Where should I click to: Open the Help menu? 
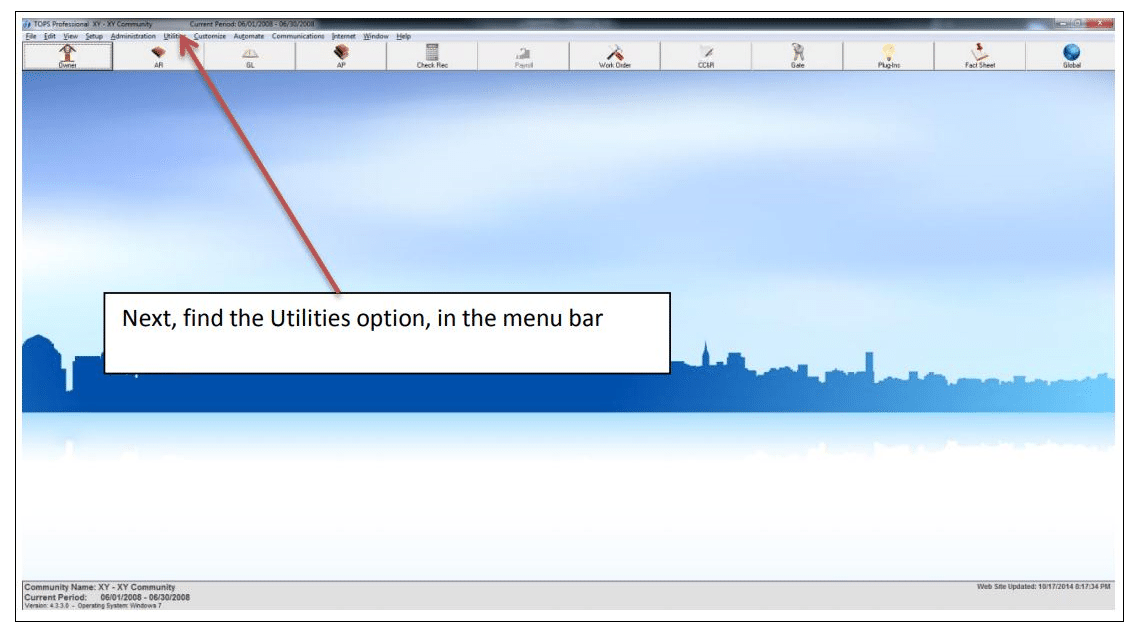[403, 36]
